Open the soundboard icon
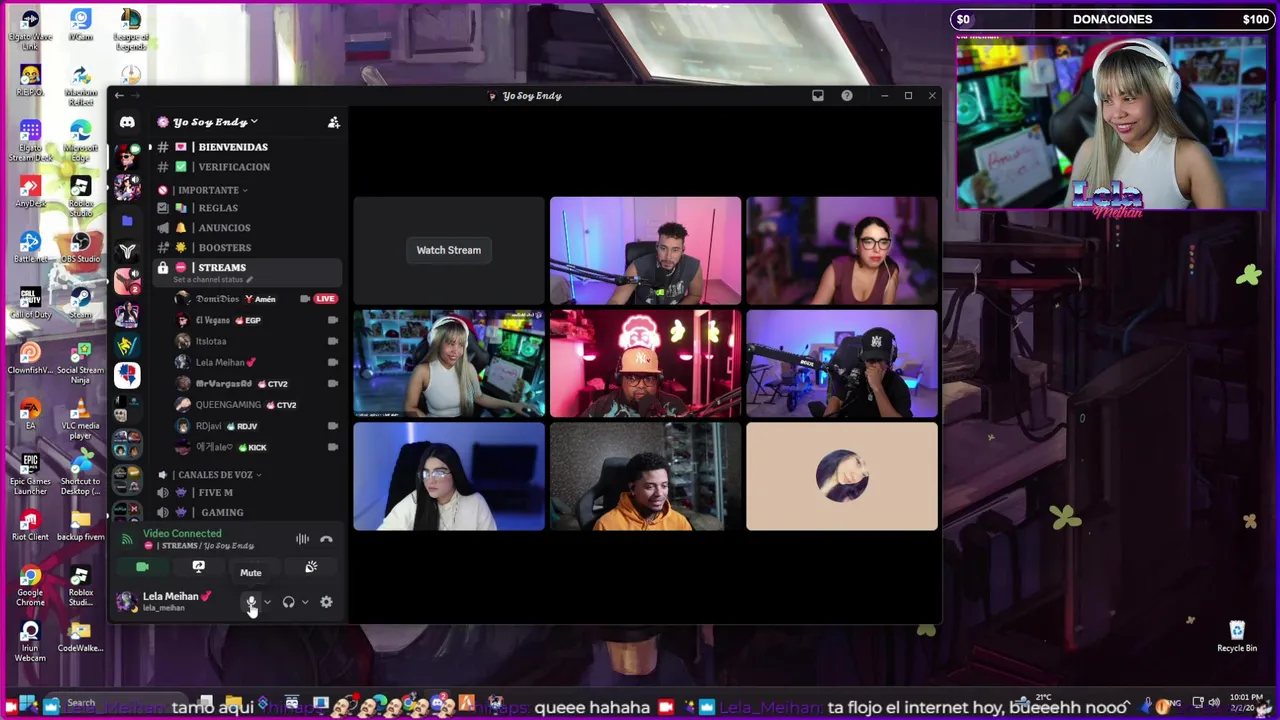Image resolution: width=1280 pixels, height=720 pixels. (x=311, y=567)
